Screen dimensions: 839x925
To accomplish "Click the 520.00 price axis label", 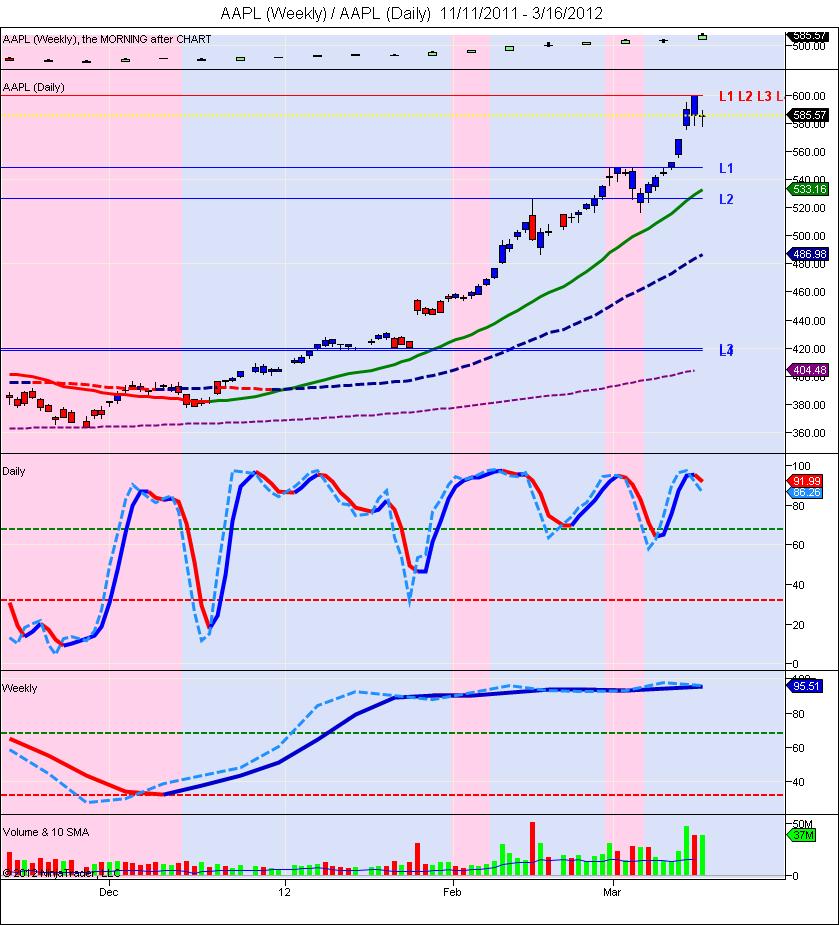I will coord(809,208).
